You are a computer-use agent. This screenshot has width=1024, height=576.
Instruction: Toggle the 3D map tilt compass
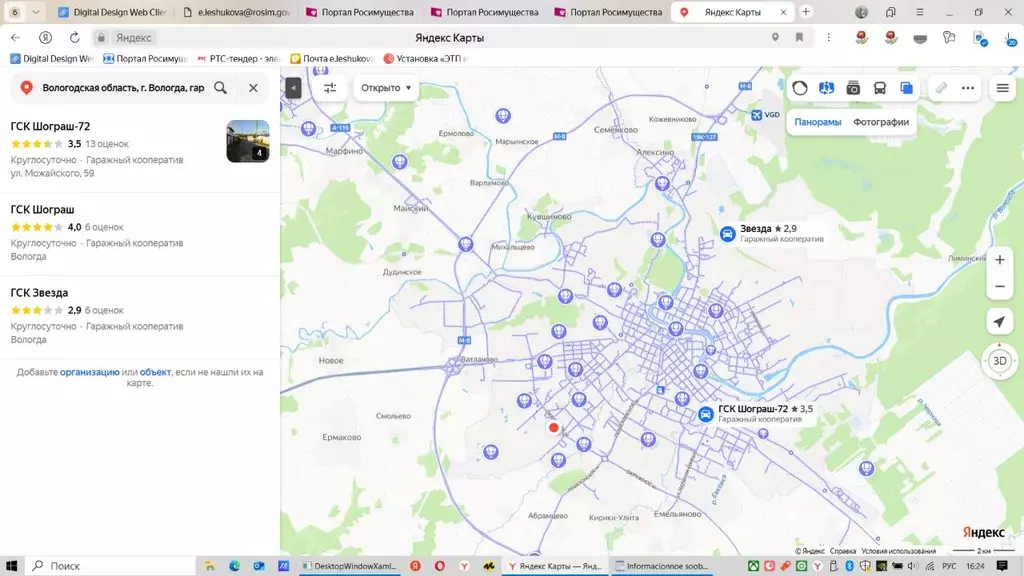tap(1000, 360)
